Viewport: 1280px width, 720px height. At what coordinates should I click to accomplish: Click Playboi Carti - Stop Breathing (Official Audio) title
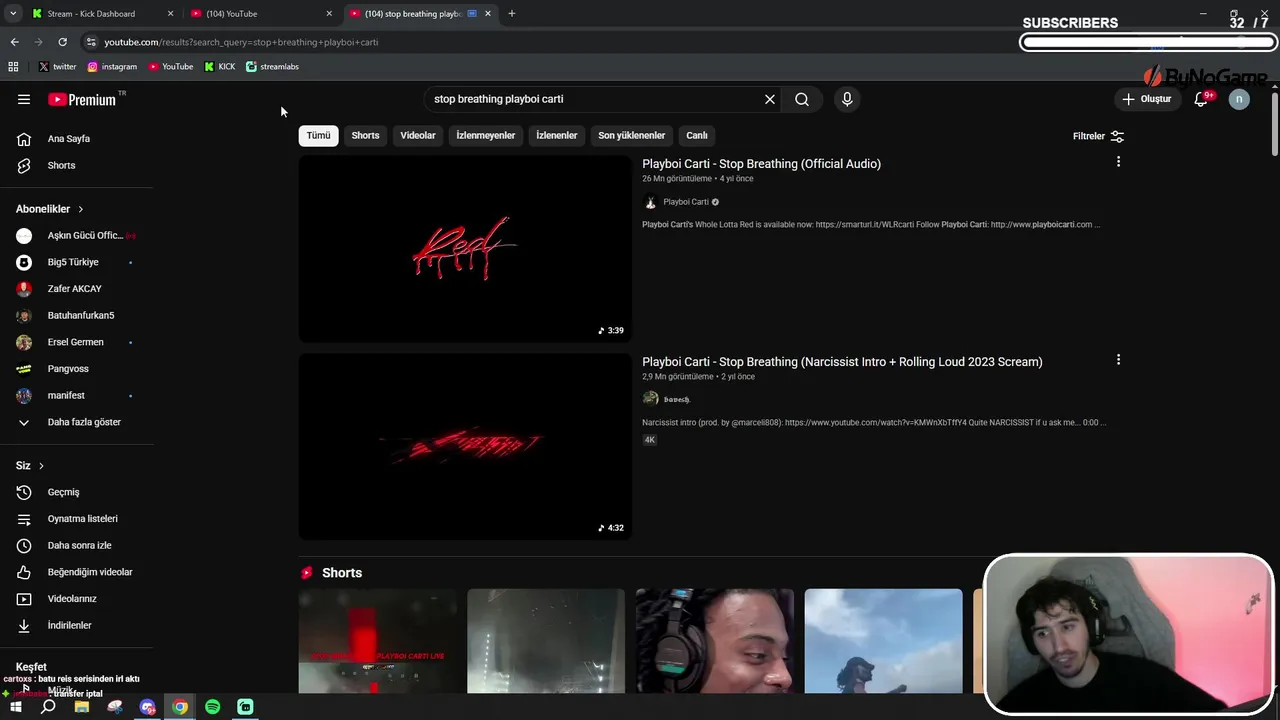point(761,164)
